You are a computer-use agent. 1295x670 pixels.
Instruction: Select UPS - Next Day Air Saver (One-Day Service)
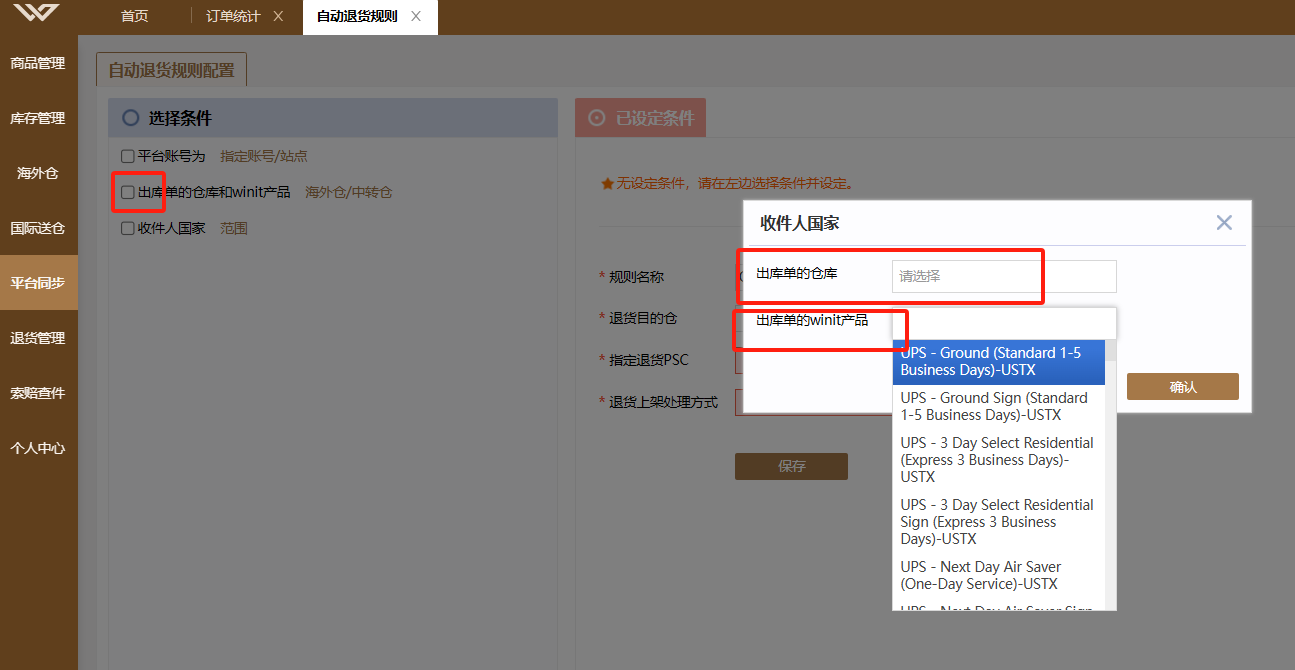(999, 576)
